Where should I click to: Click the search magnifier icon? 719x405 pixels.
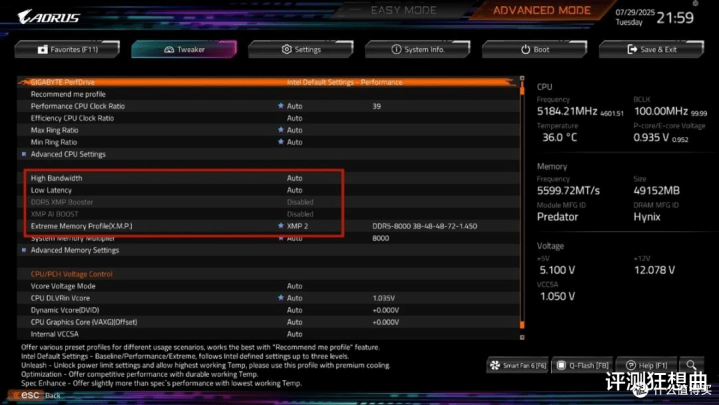(691, 365)
